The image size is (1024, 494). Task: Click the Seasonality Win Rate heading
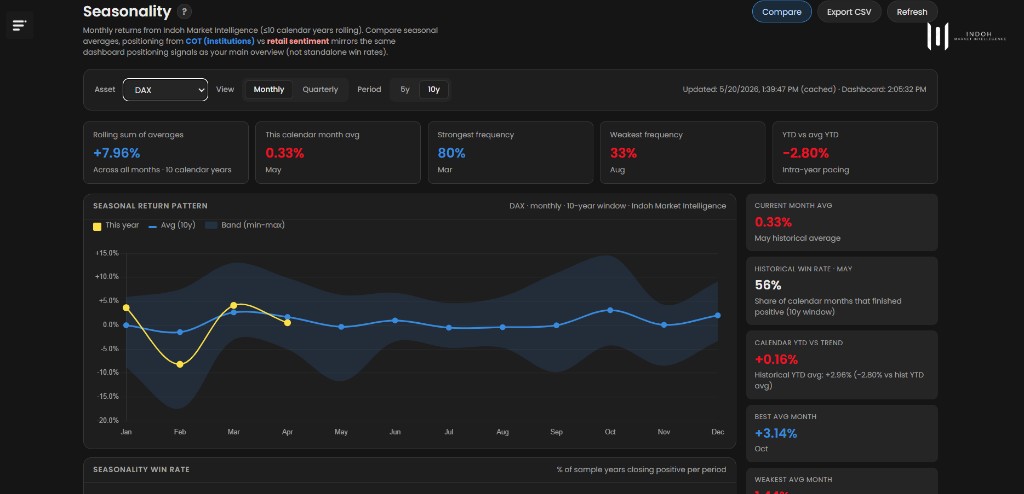pyautogui.click(x=141, y=470)
